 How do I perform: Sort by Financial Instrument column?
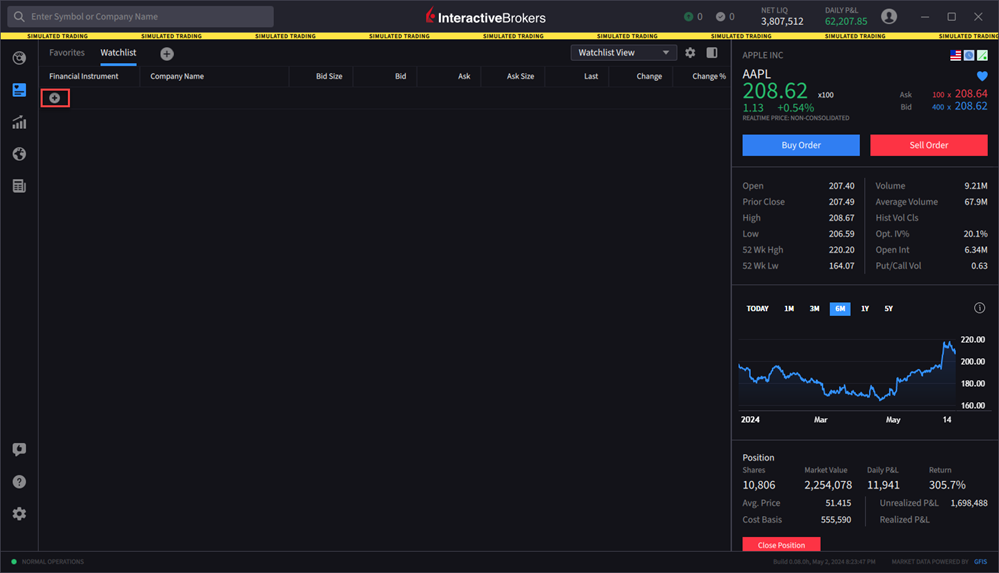tap(83, 76)
